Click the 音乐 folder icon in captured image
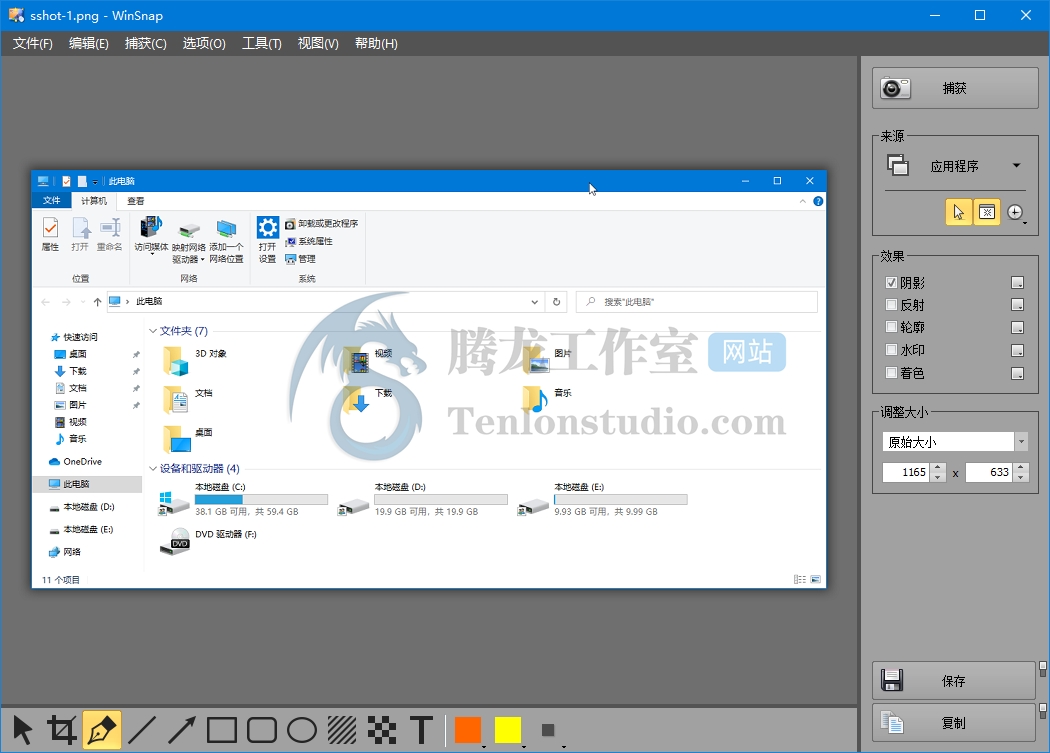1050x753 pixels. coord(536,400)
